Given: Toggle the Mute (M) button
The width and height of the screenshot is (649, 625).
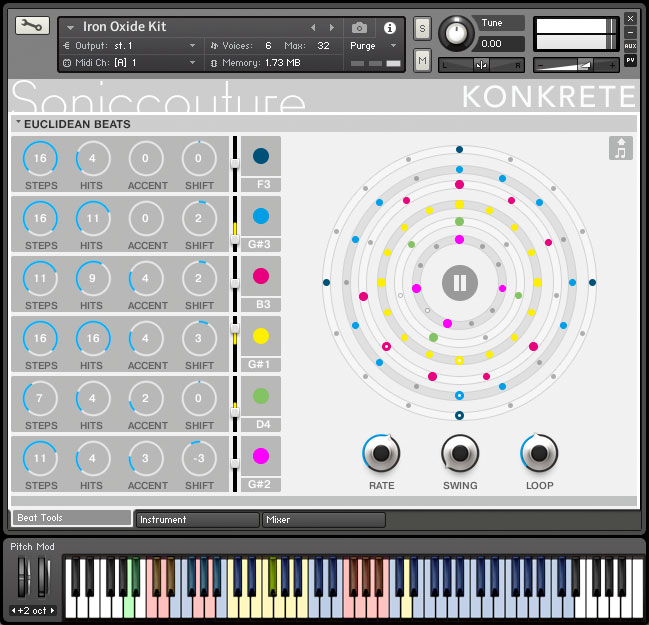Looking at the screenshot, I should 422,62.
